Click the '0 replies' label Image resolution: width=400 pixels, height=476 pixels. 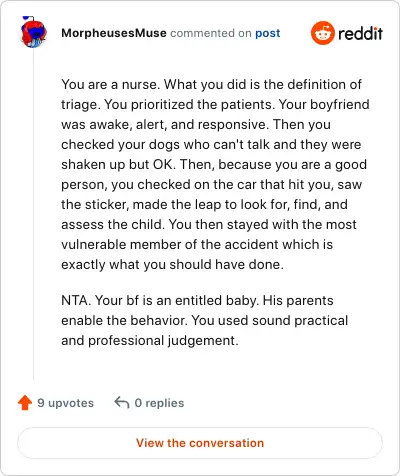159,403
